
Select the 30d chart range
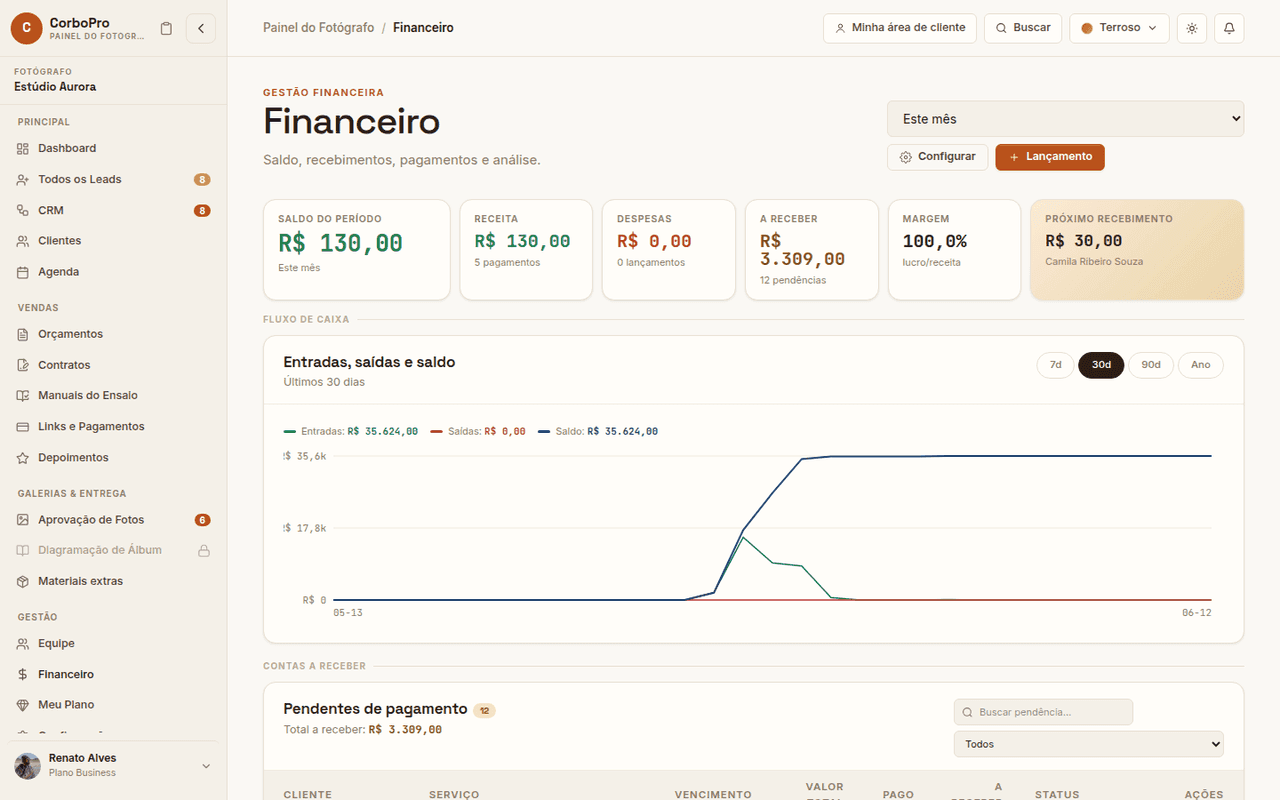tap(1101, 365)
